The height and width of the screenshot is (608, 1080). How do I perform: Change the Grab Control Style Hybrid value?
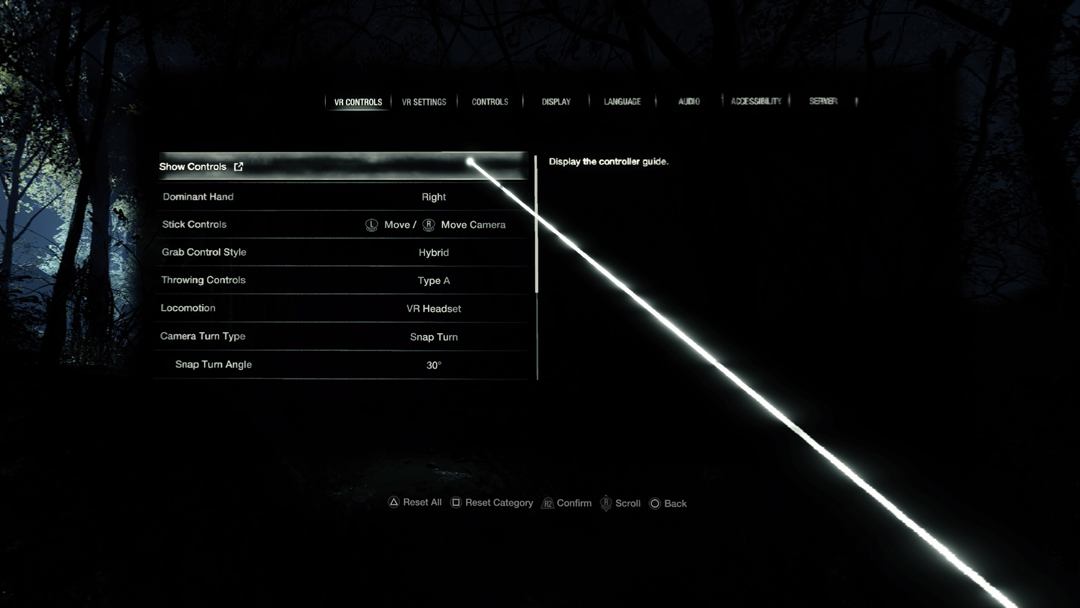click(433, 253)
